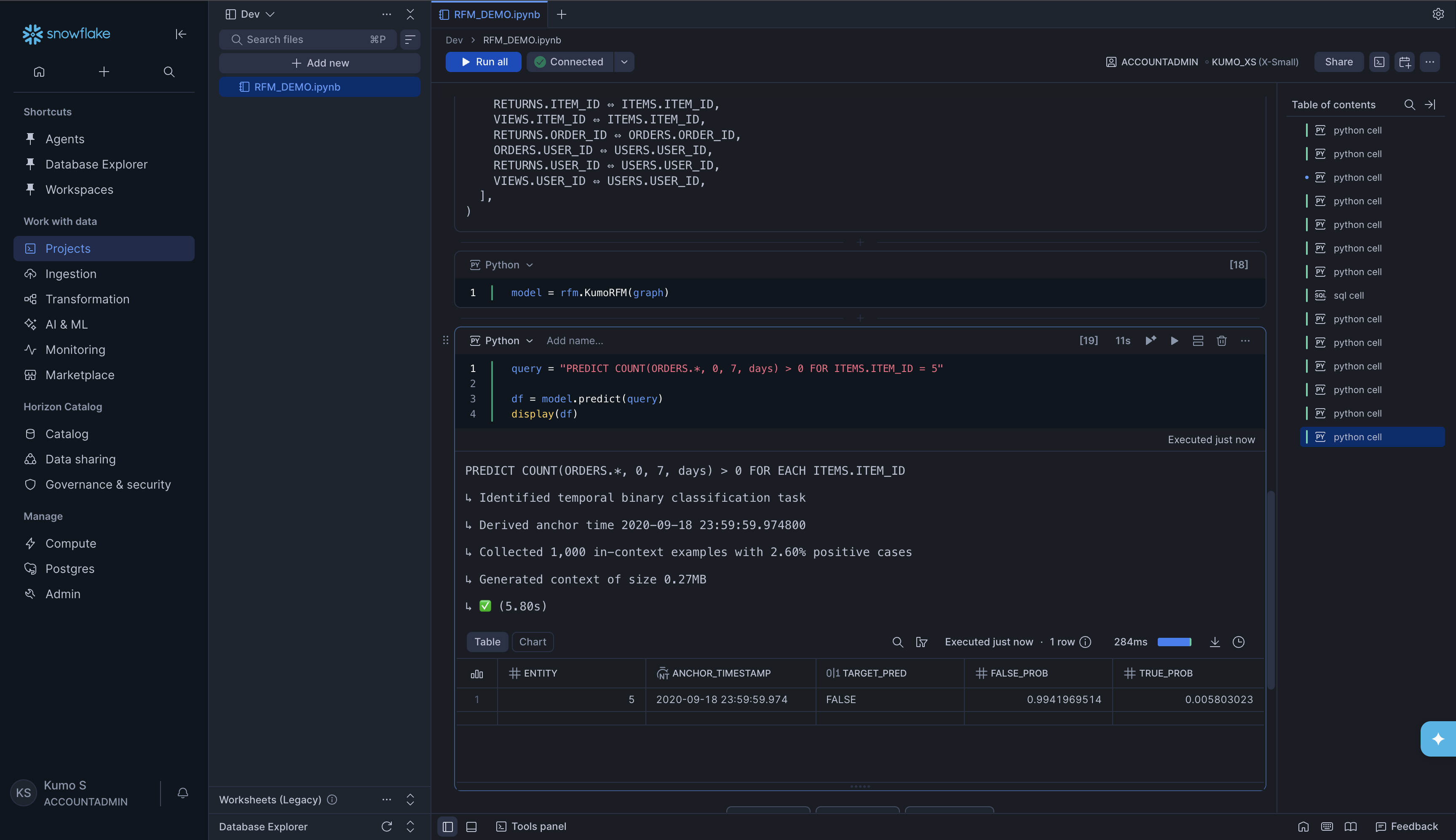This screenshot has height=840, width=1456.
Task: Switch to the Chart tab
Action: point(532,642)
